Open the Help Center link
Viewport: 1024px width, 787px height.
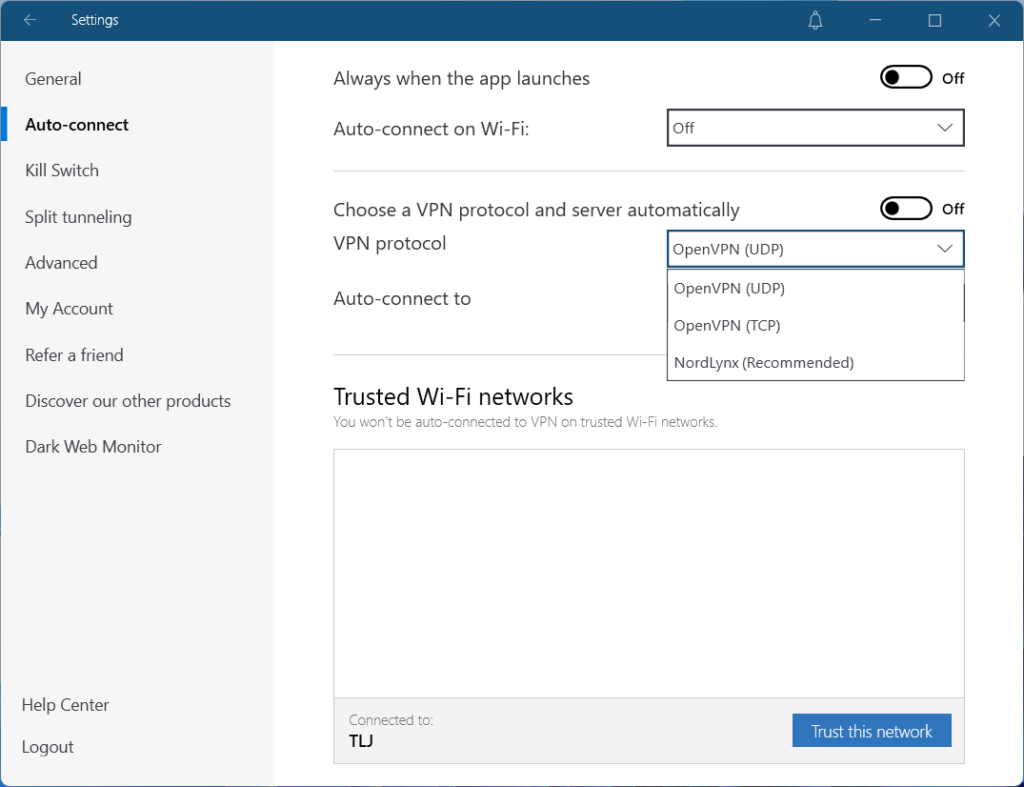coord(65,705)
